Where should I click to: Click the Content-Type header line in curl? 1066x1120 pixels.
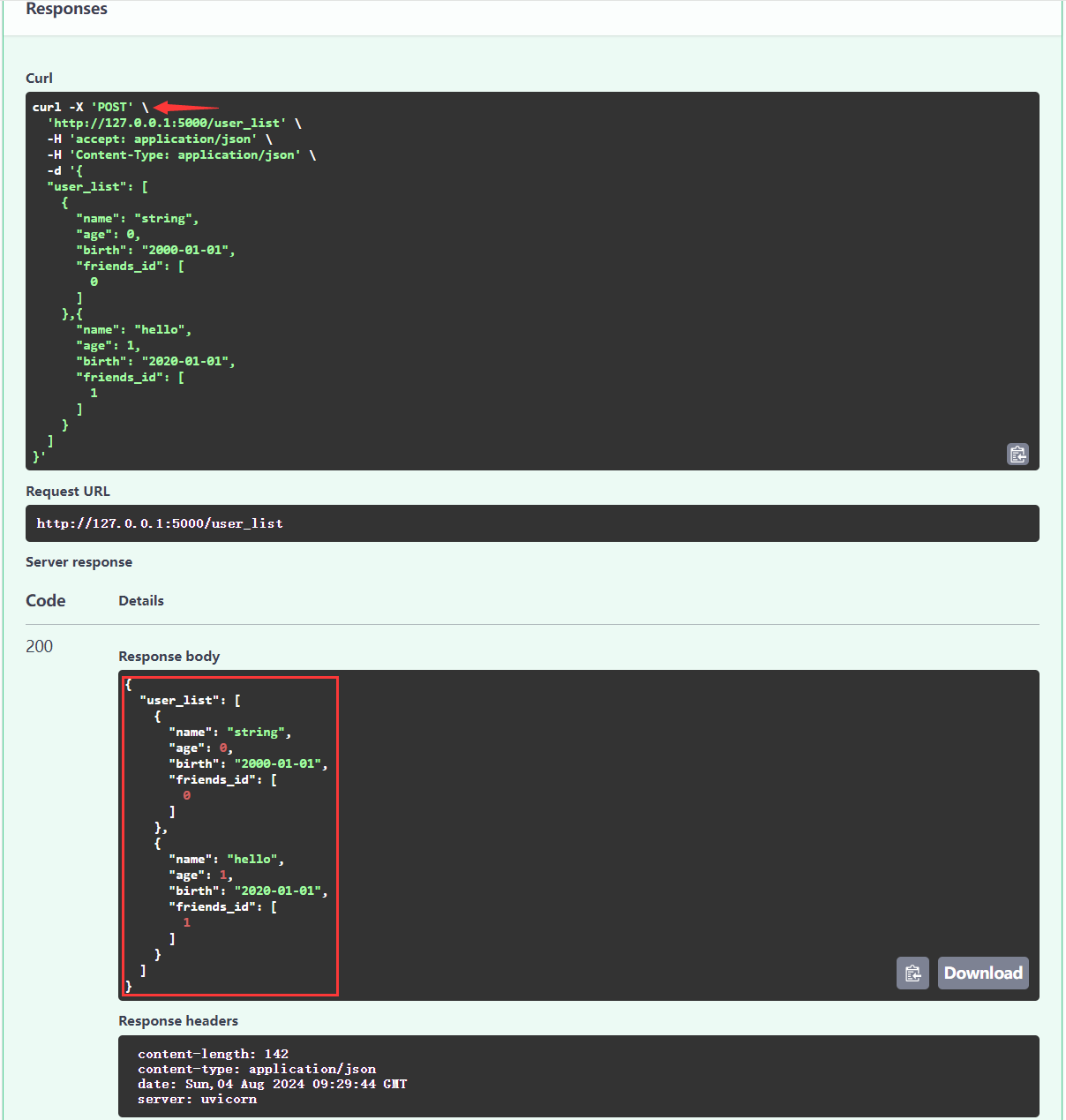185,154
